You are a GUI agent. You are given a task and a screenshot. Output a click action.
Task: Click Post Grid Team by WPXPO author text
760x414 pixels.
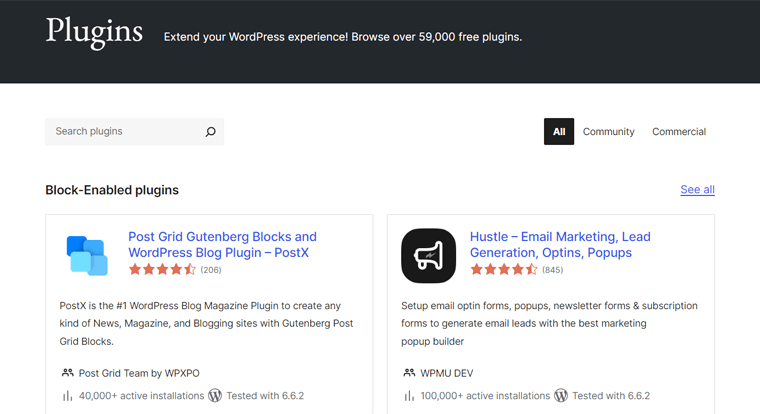point(139,373)
